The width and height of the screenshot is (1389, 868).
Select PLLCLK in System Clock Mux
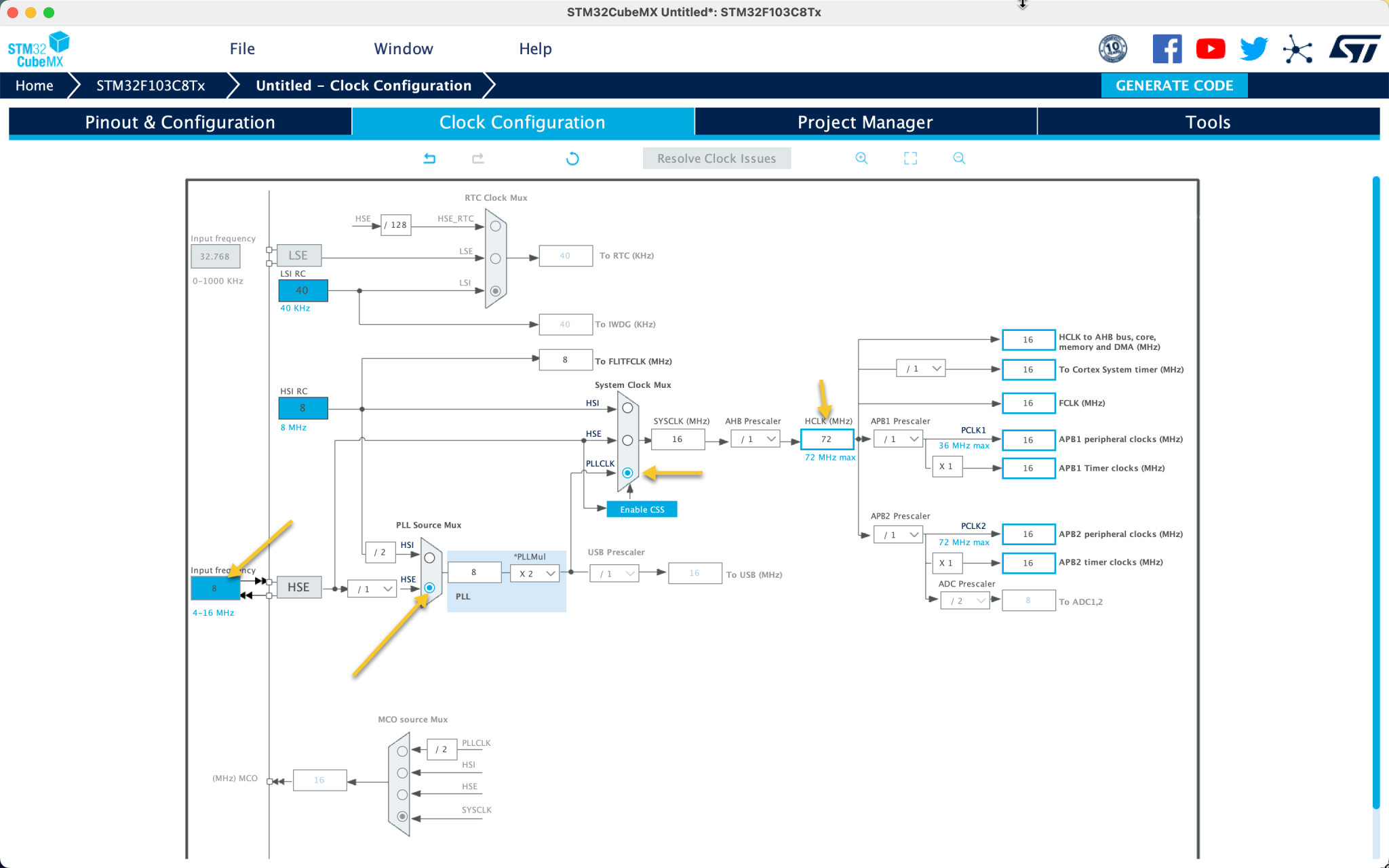tap(627, 473)
